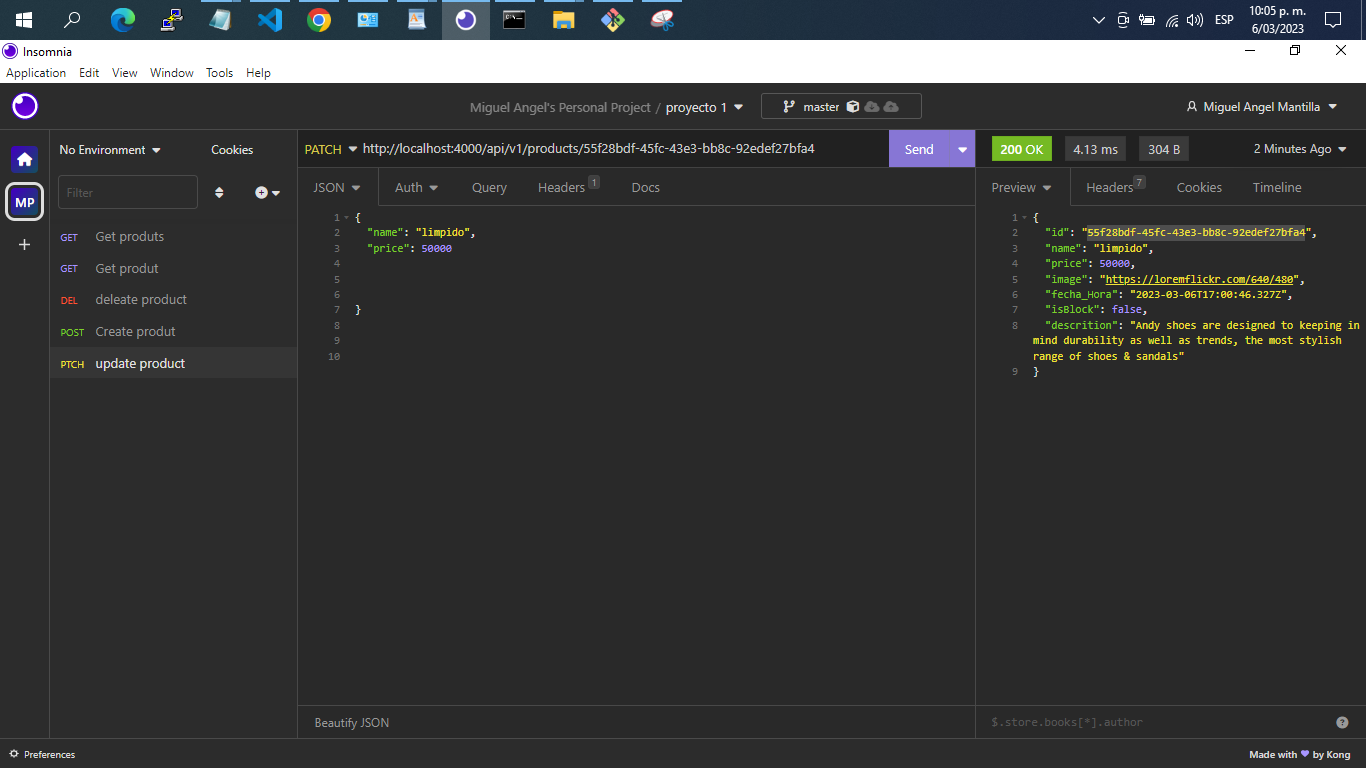Open the Tools menu
1366x768 pixels.
point(219,72)
